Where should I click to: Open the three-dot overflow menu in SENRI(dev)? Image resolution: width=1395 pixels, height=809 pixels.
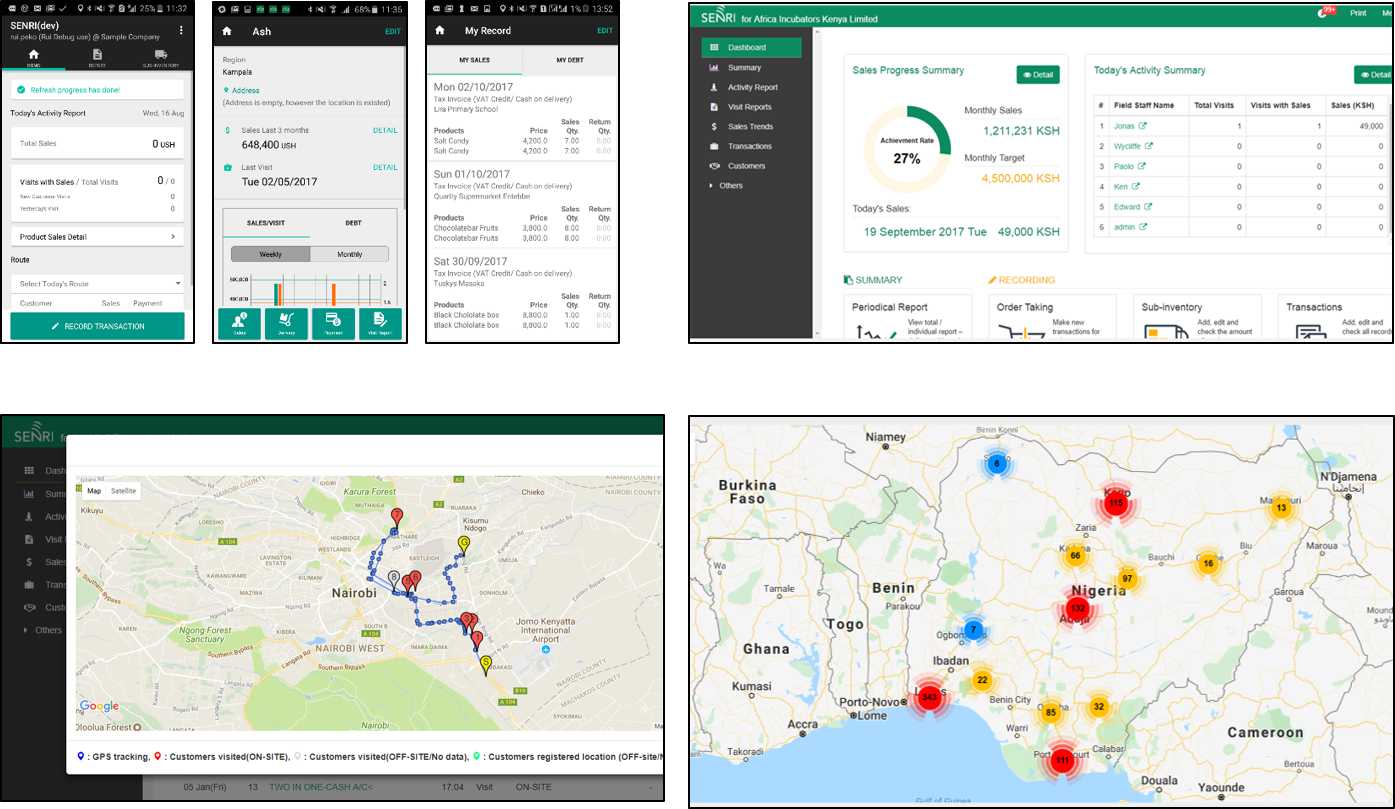coord(181,30)
